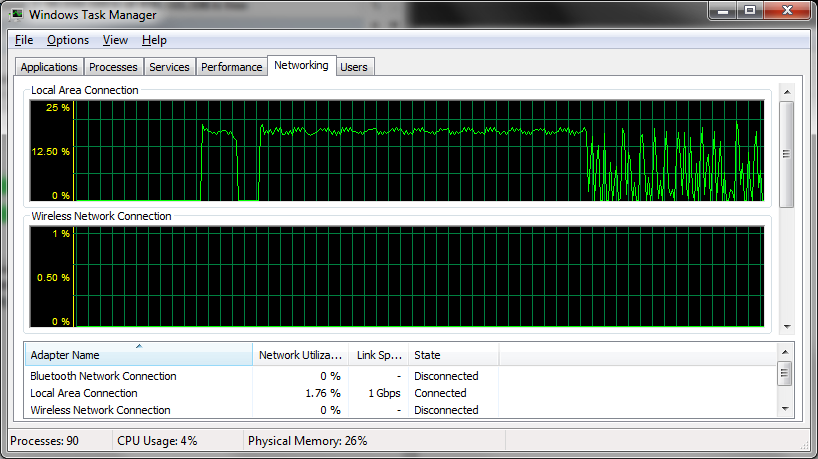Sort by State column header
The width and height of the screenshot is (818, 459).
point(453,355)
